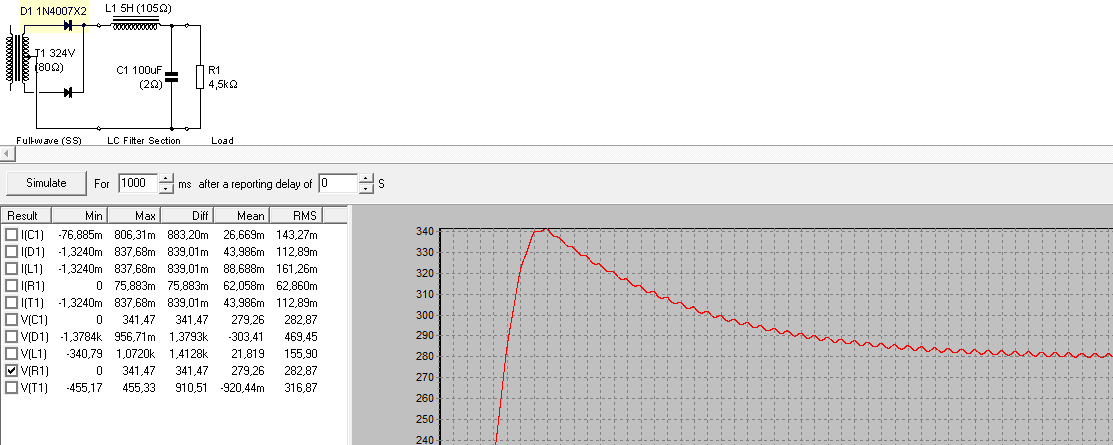
Task: Click the schematic scrollbar left arrow
Action: click(6, 153)
